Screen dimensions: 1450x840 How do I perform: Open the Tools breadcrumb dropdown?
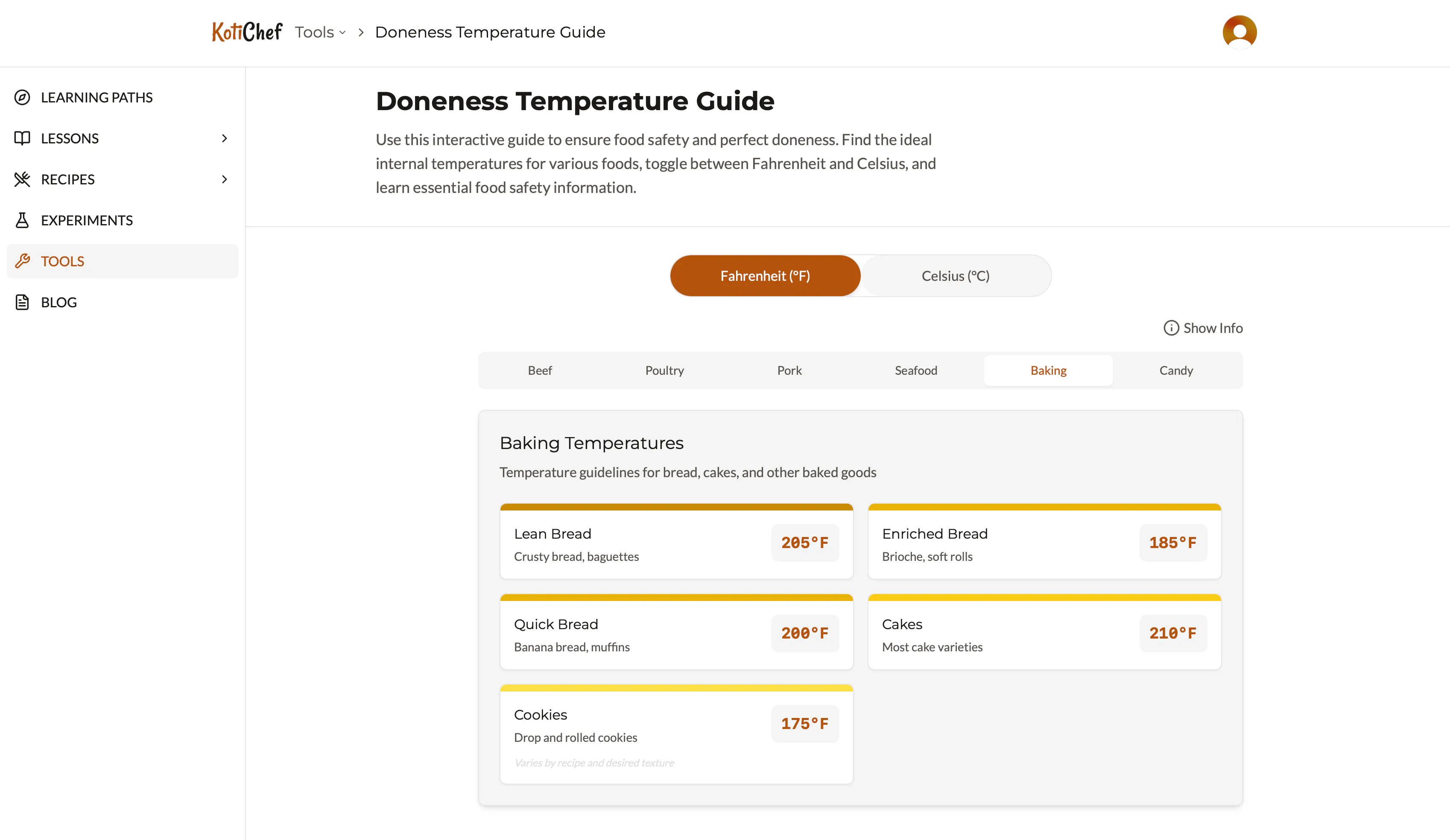[321, 32]
